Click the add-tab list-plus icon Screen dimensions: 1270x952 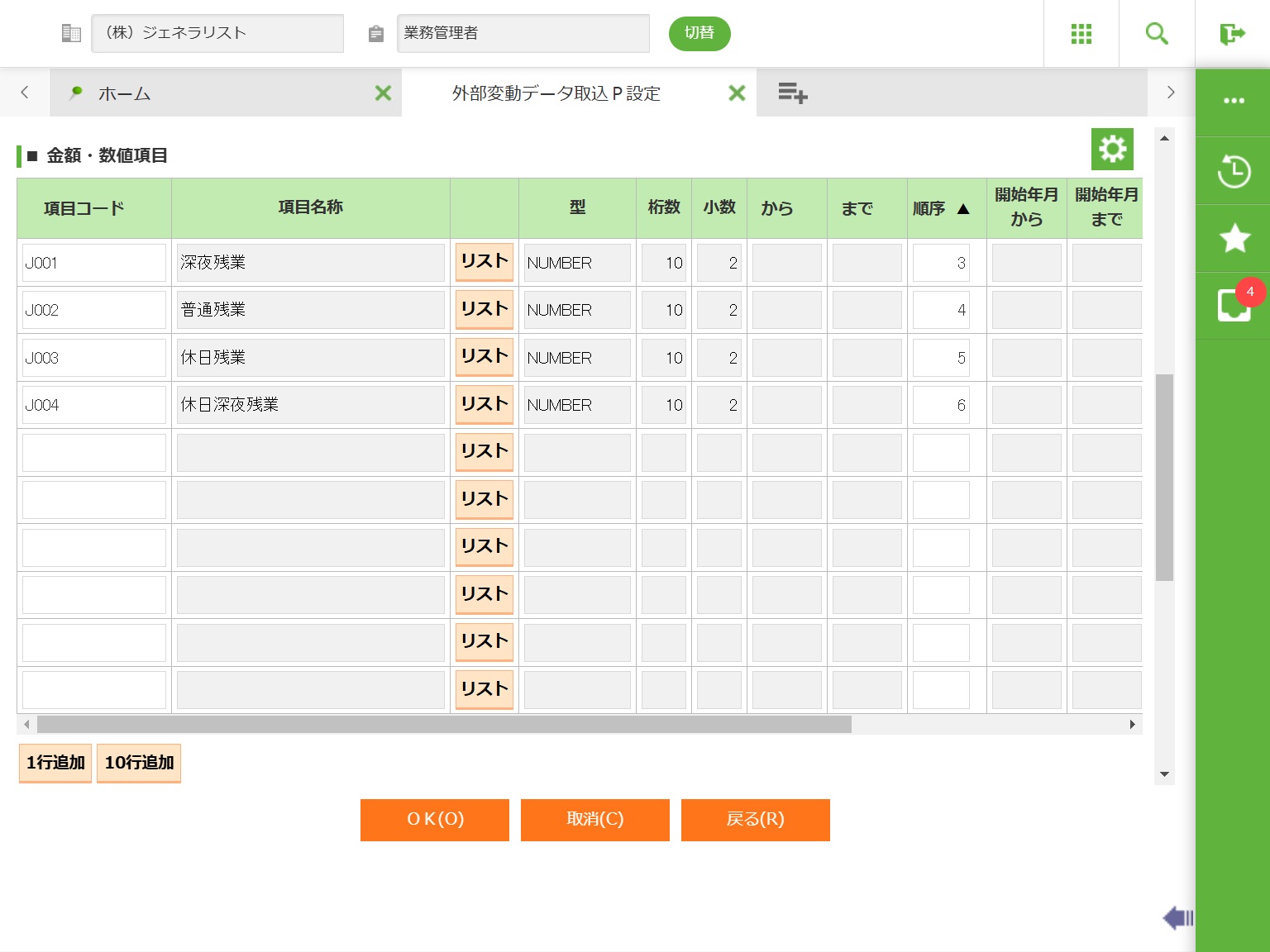(792, 93)
